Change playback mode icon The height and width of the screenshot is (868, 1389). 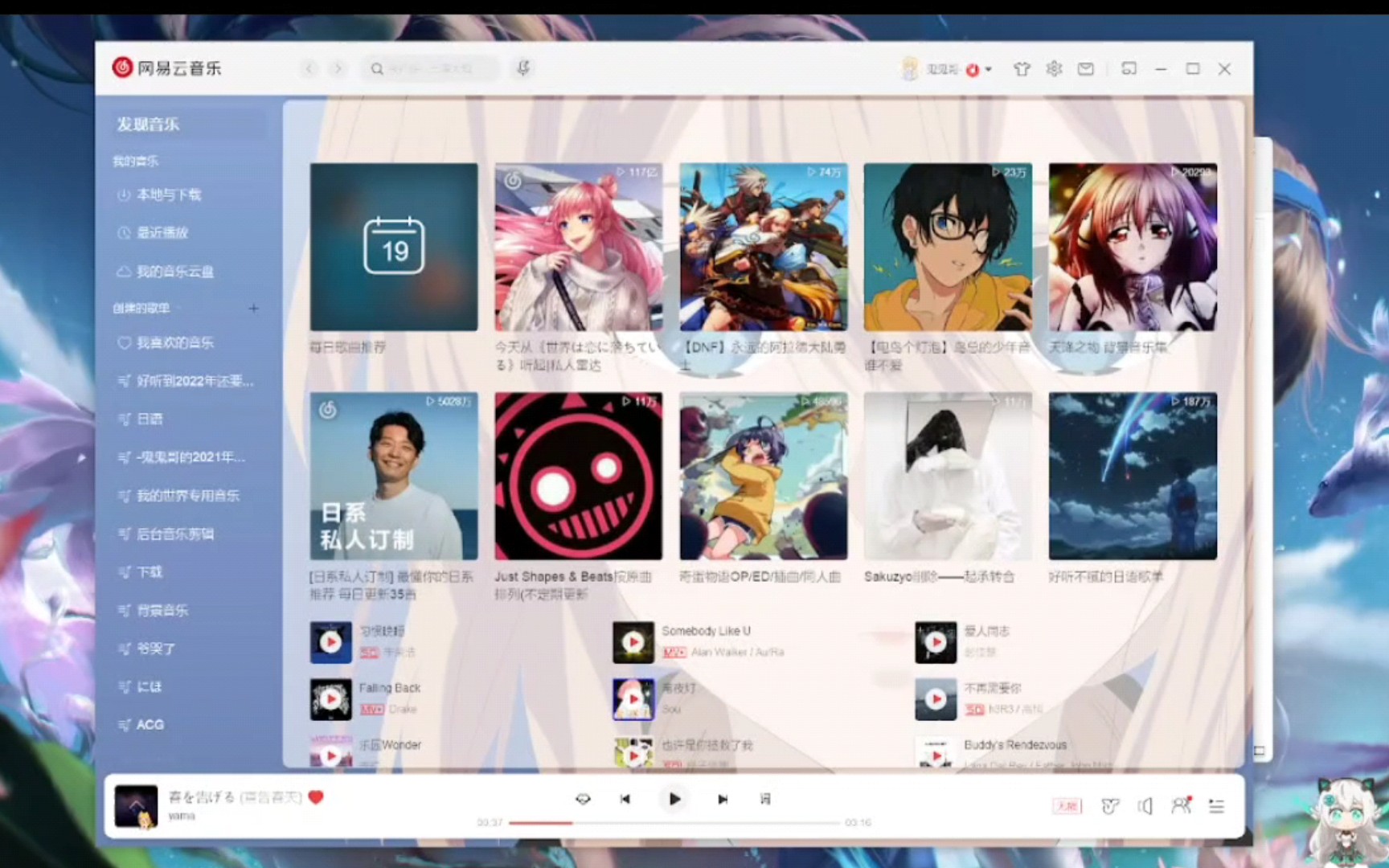point(583,799)
